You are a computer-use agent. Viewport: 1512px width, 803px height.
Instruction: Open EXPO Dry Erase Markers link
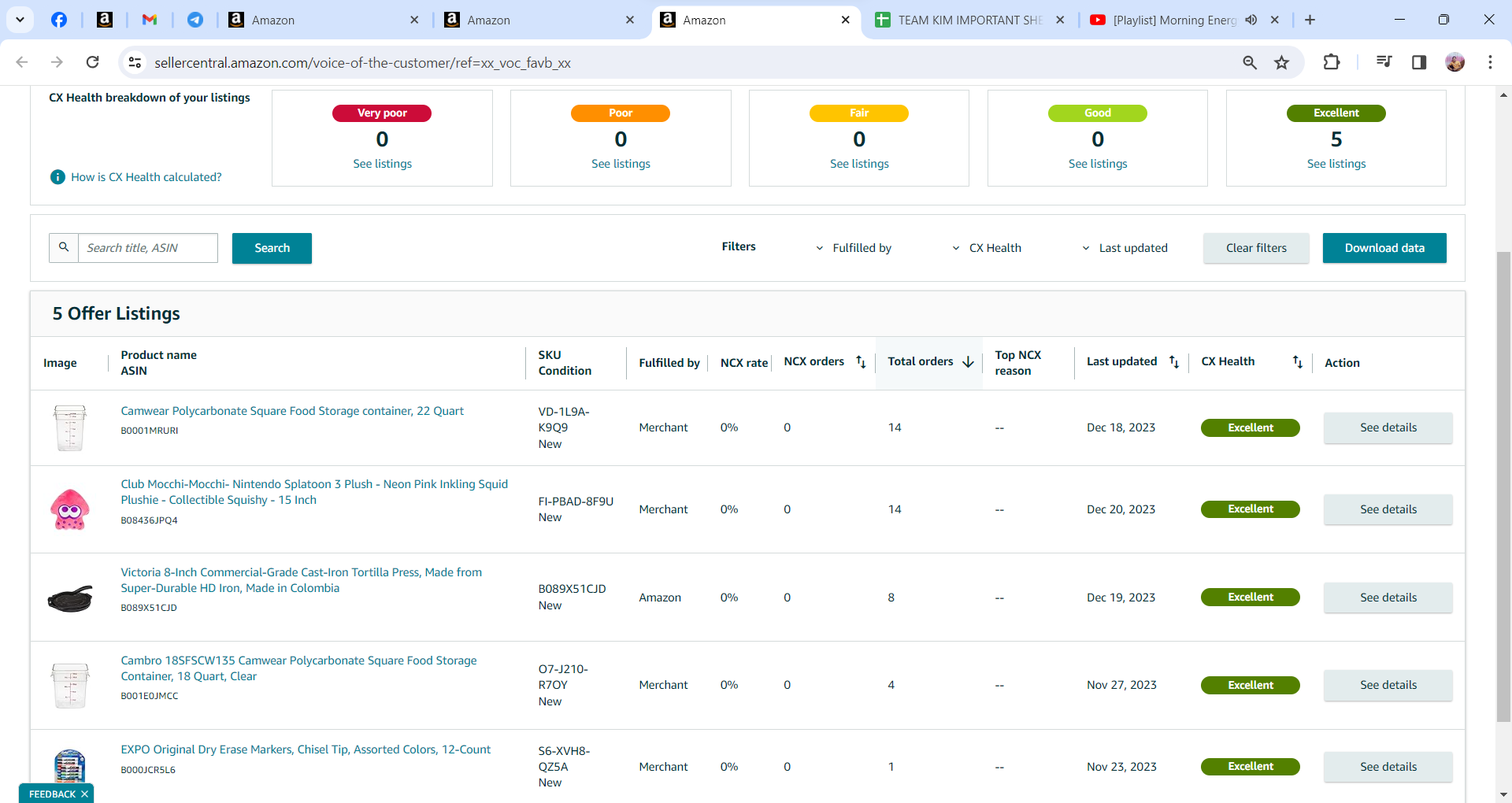click(306, 749)
